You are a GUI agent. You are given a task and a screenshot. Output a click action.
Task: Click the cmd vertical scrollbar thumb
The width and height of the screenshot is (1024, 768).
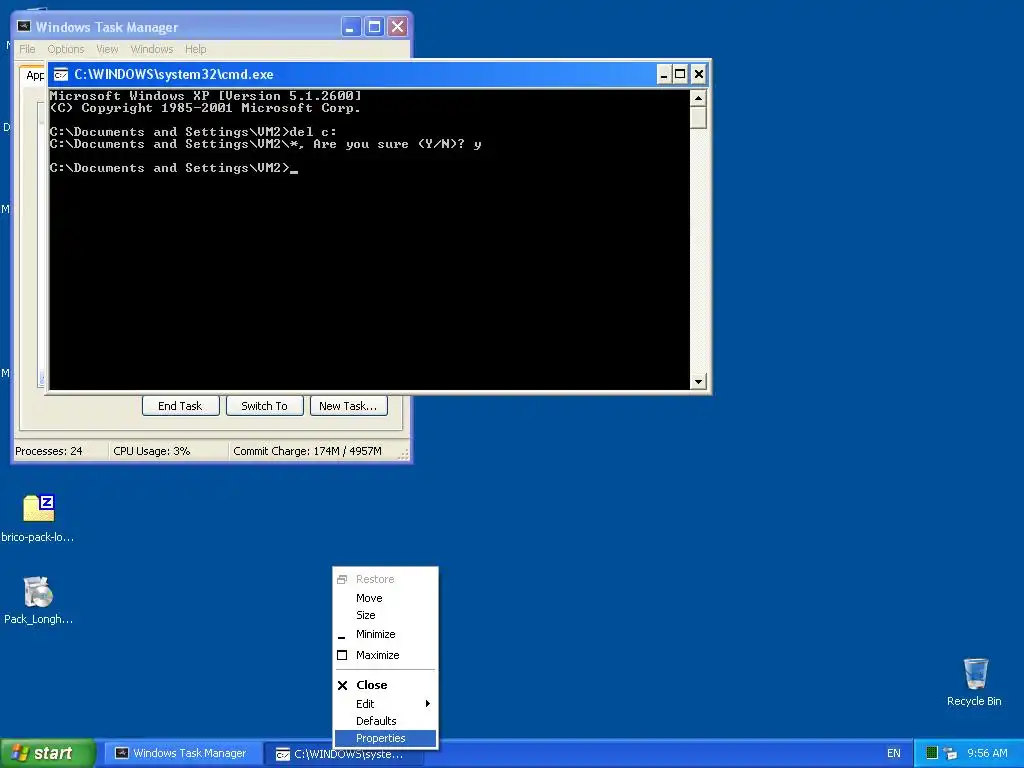698,118
